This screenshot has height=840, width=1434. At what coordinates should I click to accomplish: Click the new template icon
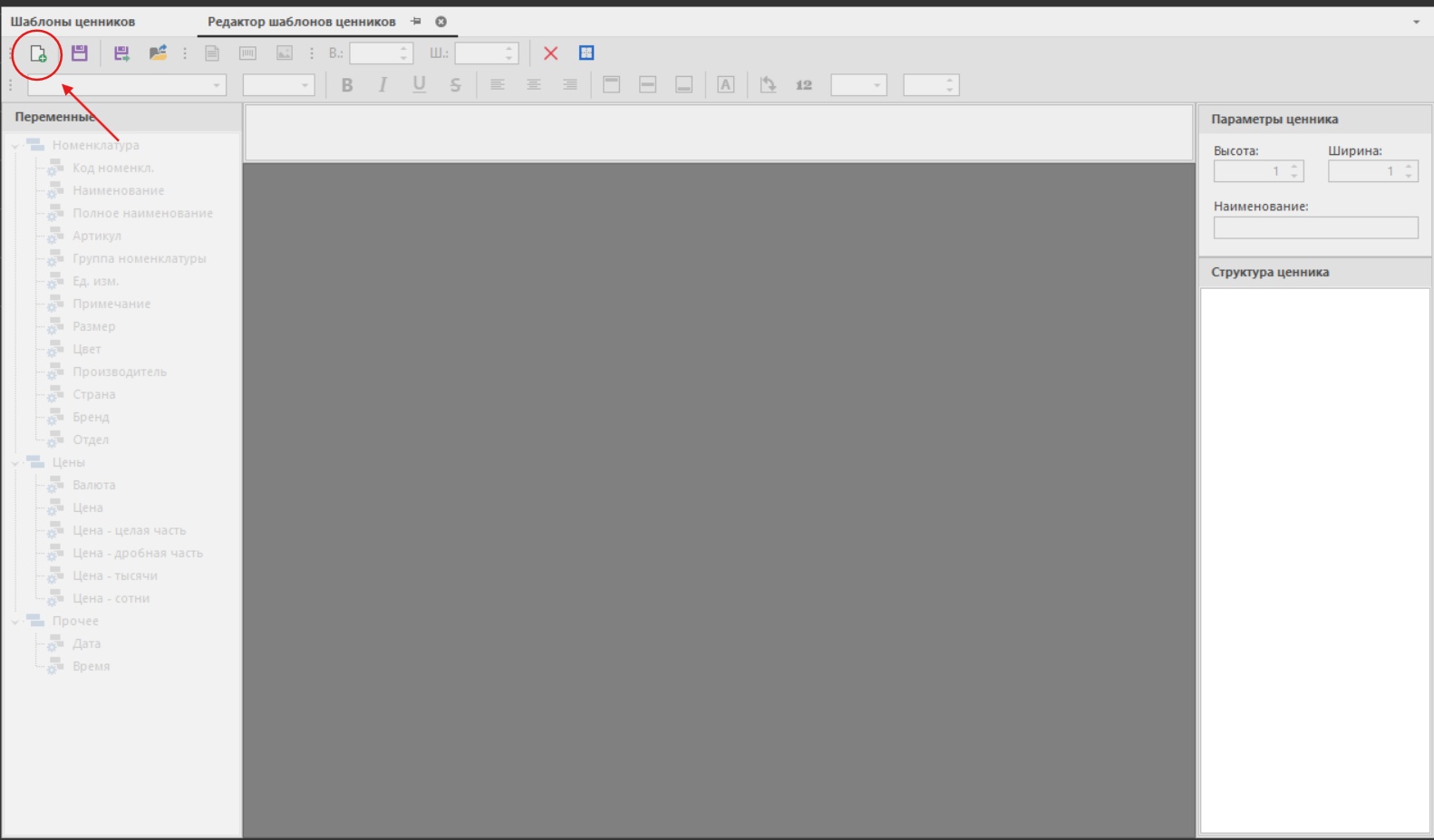[x=38, y=54]
